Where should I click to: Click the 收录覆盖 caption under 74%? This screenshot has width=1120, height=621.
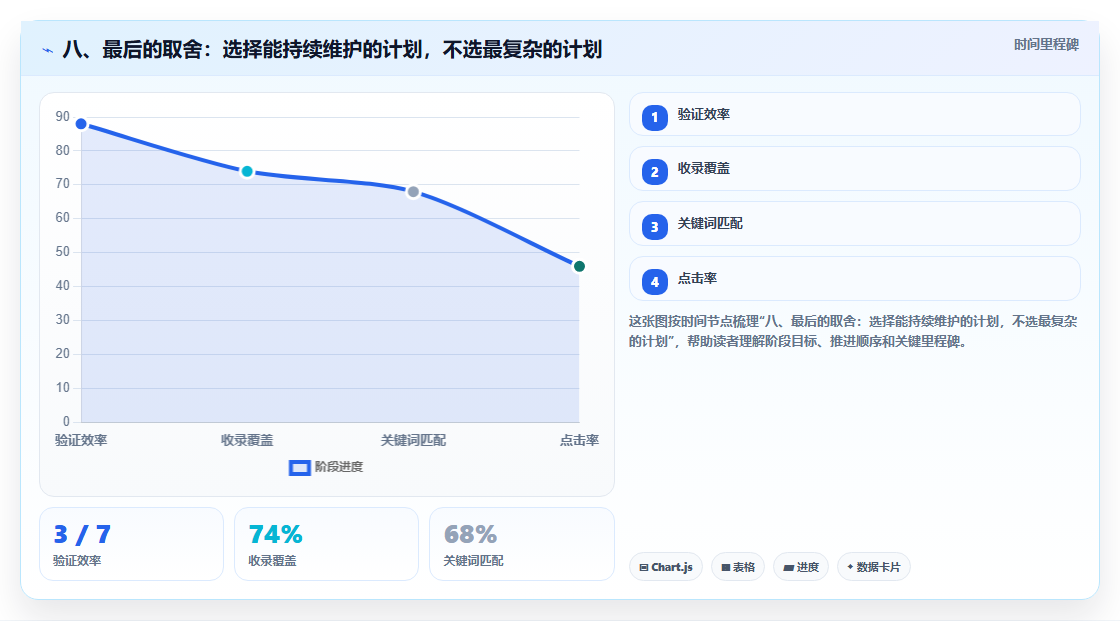[272, 561]
